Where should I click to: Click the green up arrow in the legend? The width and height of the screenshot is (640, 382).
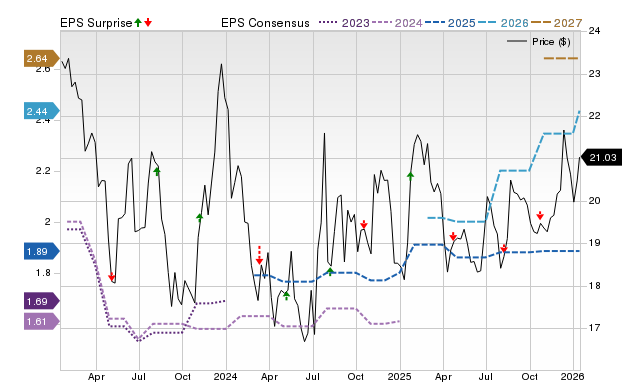coord(138,22)
